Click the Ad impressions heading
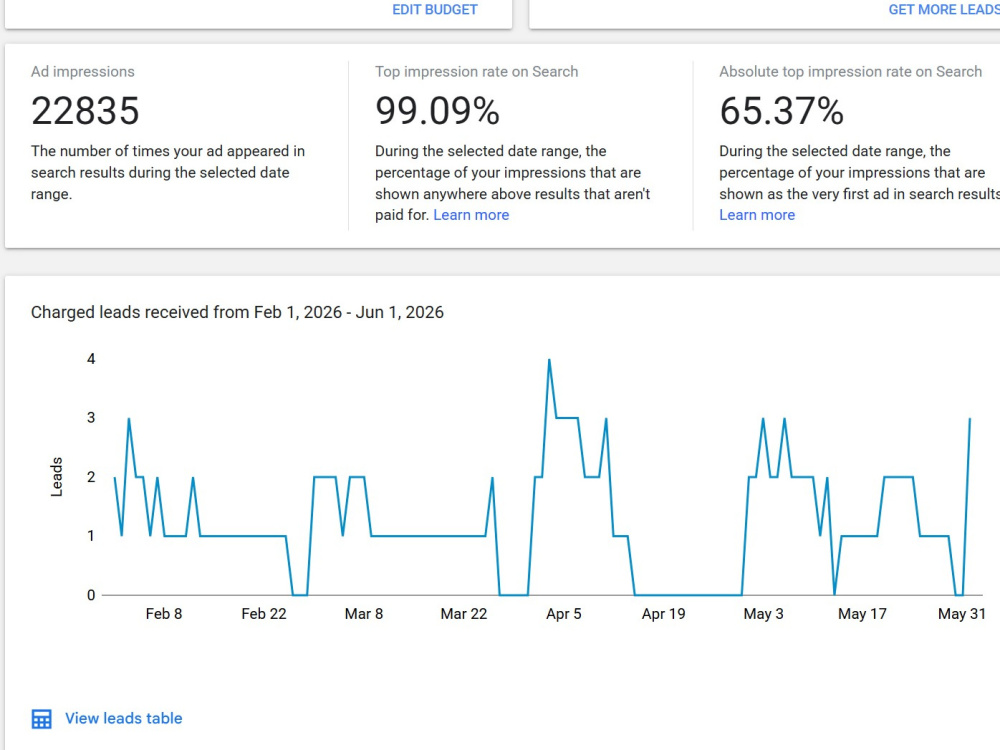 point(83,71)
